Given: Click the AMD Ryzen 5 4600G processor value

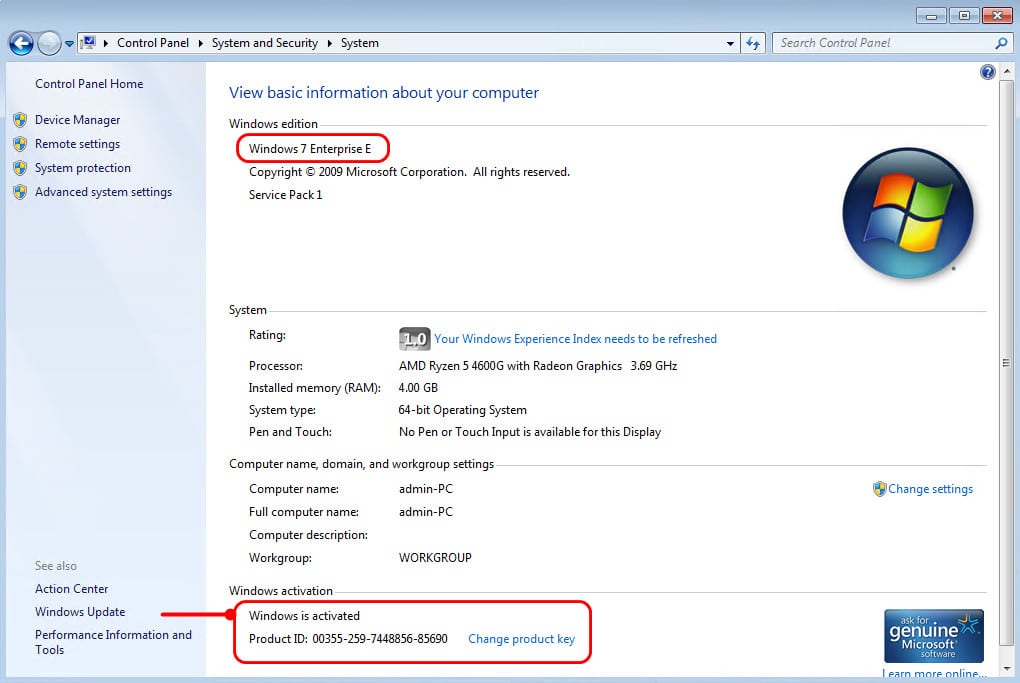Looking at the screenshot, I should pyautogui.click(x=538, y=366).
